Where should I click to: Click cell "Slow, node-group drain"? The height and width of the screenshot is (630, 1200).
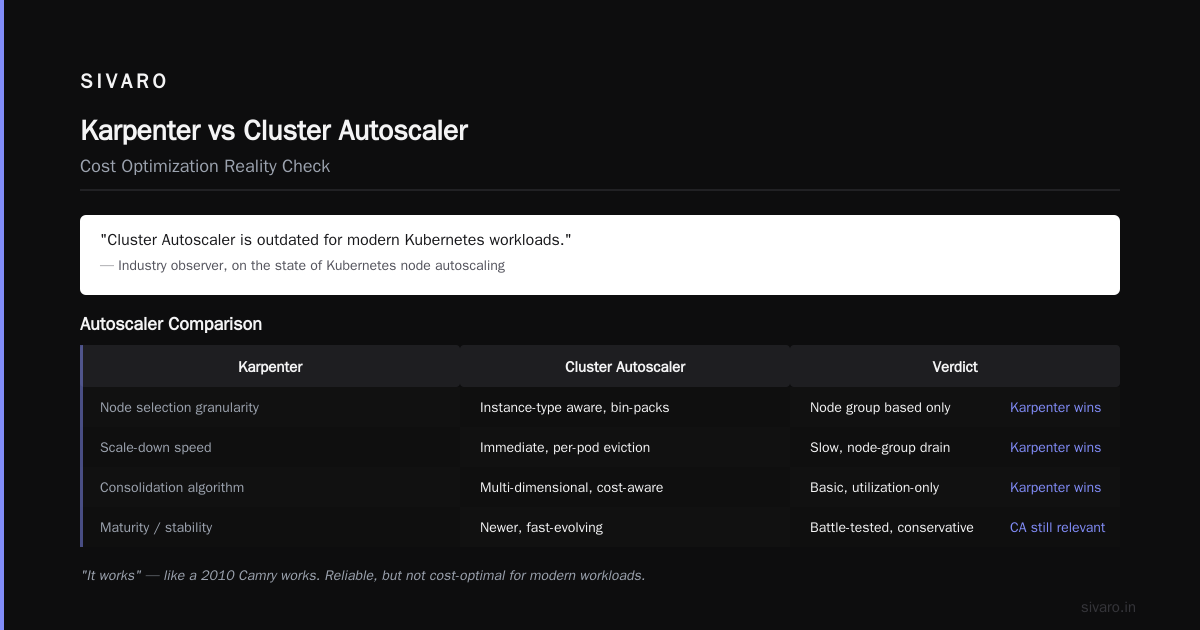tap(880, 447)
